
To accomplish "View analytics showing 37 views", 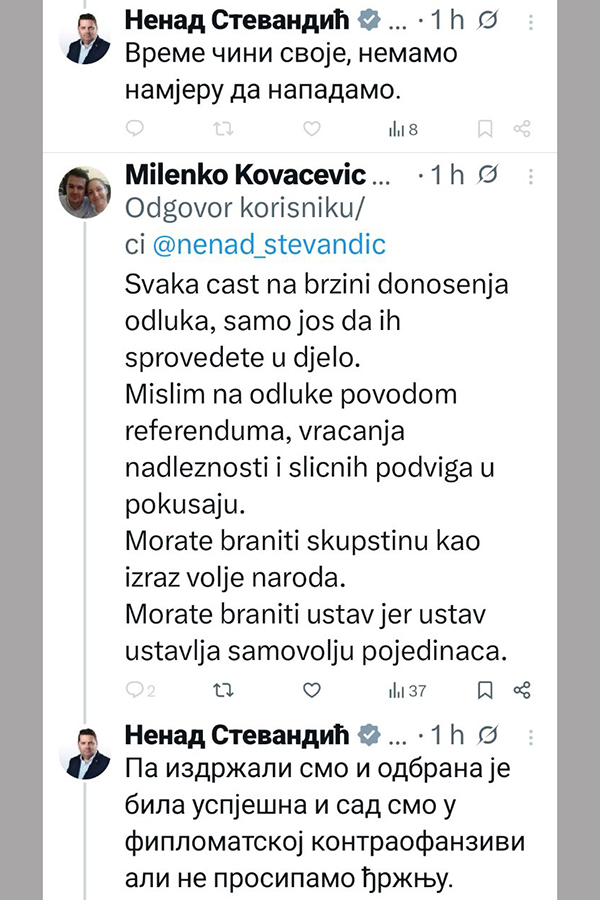I will (407, 690).
